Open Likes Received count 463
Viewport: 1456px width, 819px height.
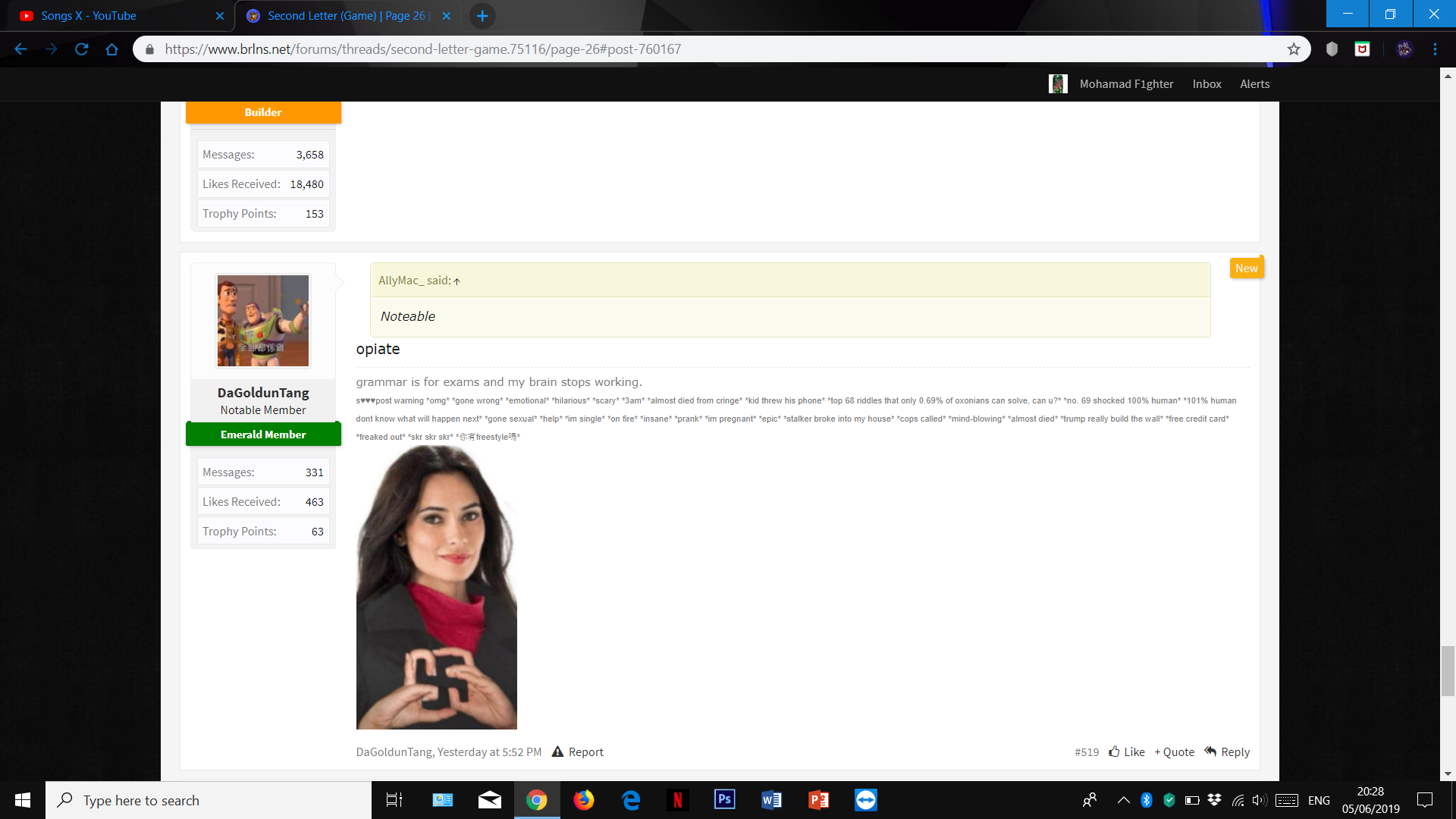coord(314,502)
